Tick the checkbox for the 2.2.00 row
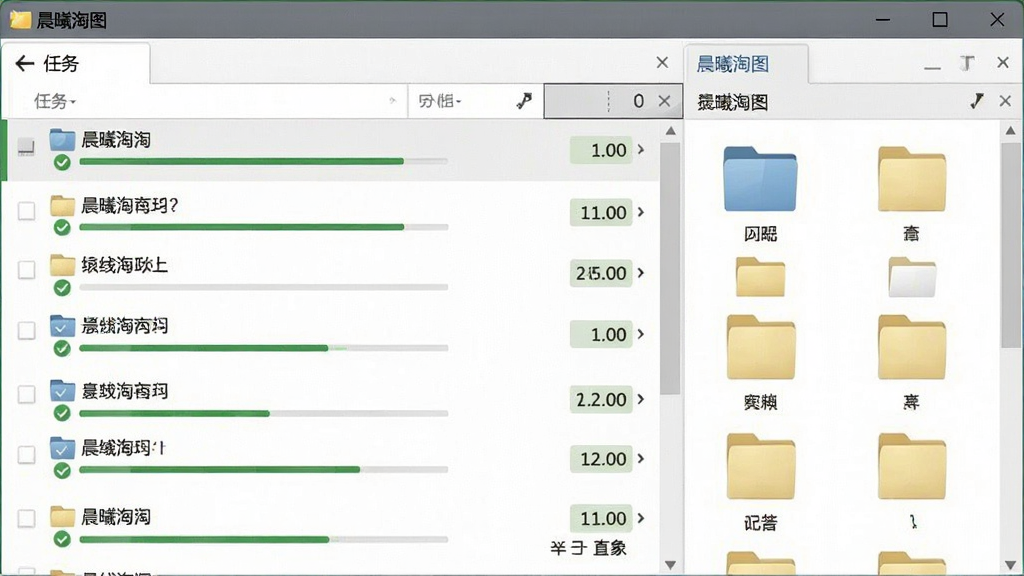1024x576 pixels. click(x=26, y=394)
